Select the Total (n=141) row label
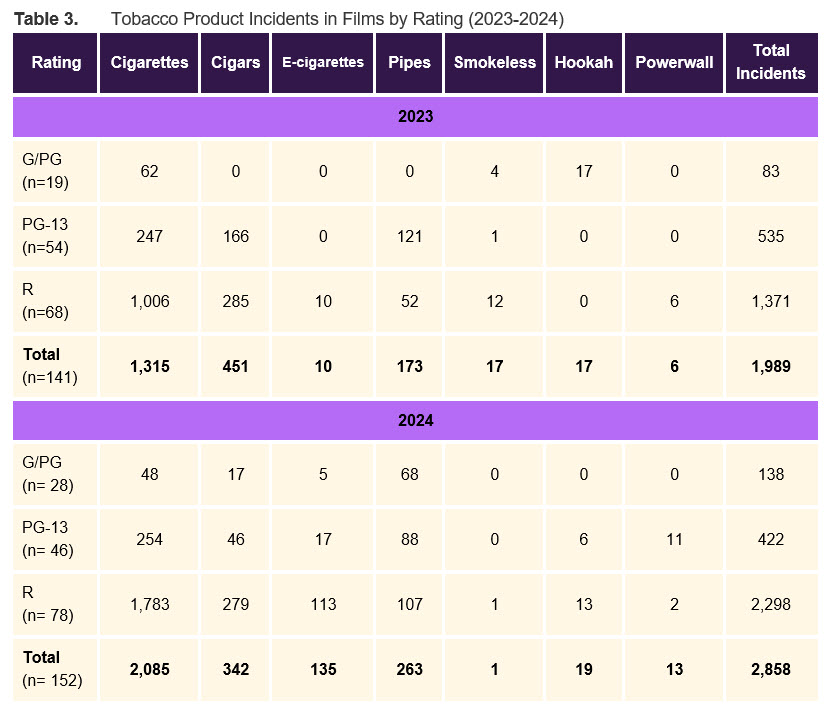Screen dimensions: 829x711 49,366
